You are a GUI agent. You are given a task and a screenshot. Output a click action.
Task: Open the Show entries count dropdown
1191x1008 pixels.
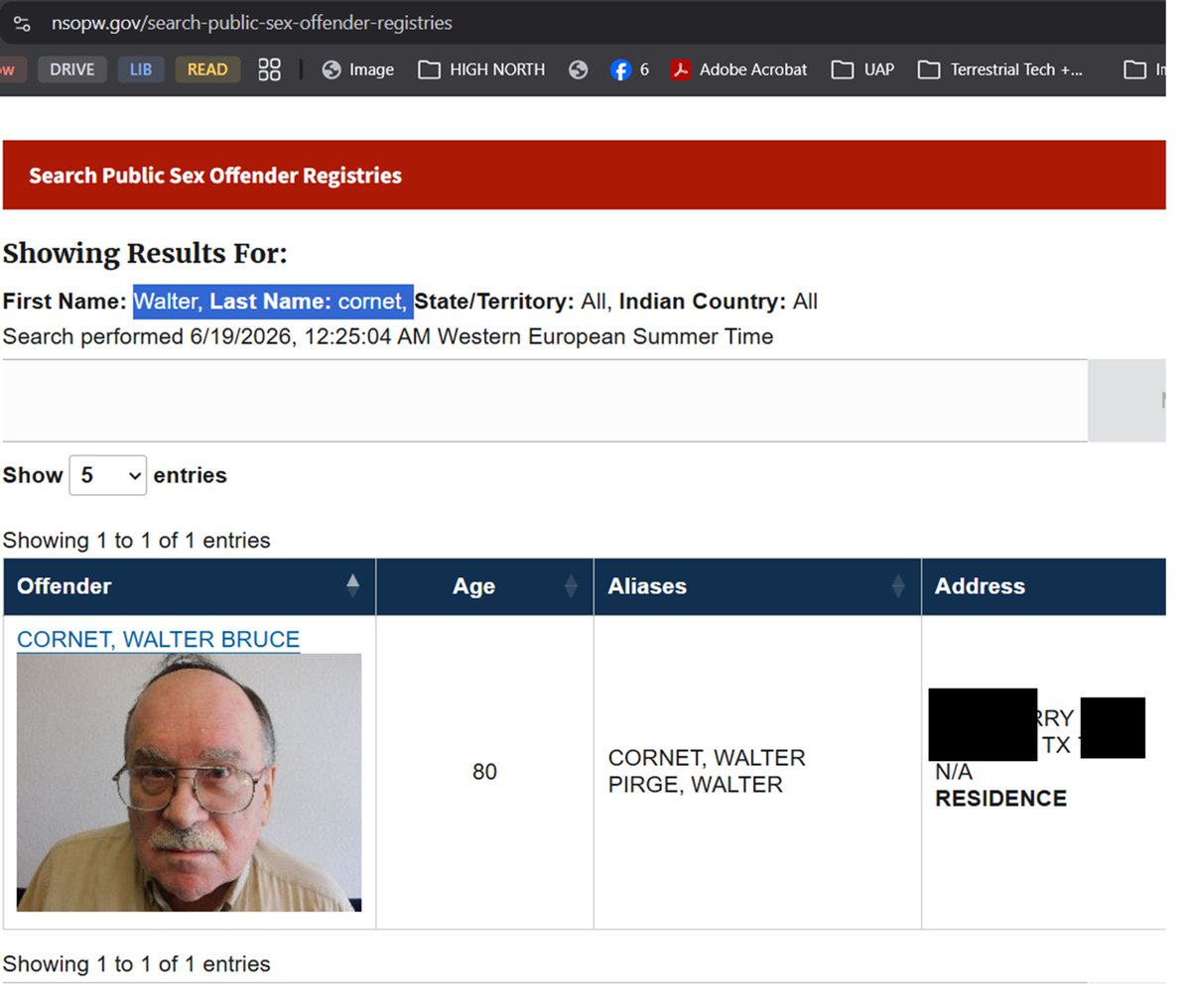click(107, 475)
